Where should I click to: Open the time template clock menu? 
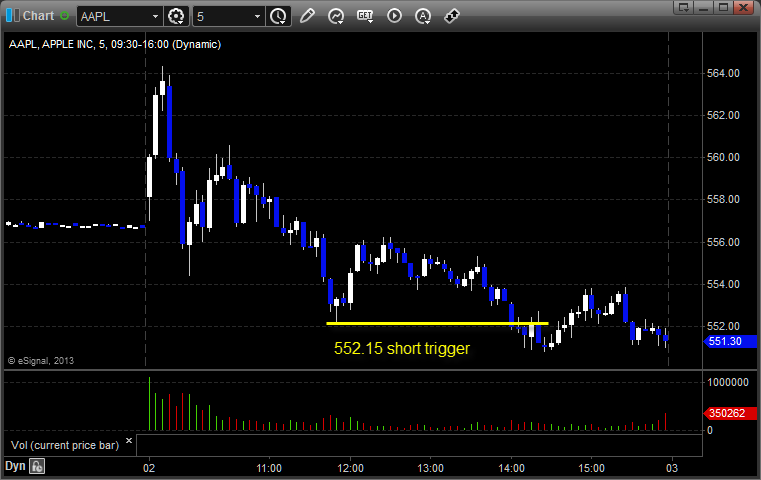tap(278, 17)
